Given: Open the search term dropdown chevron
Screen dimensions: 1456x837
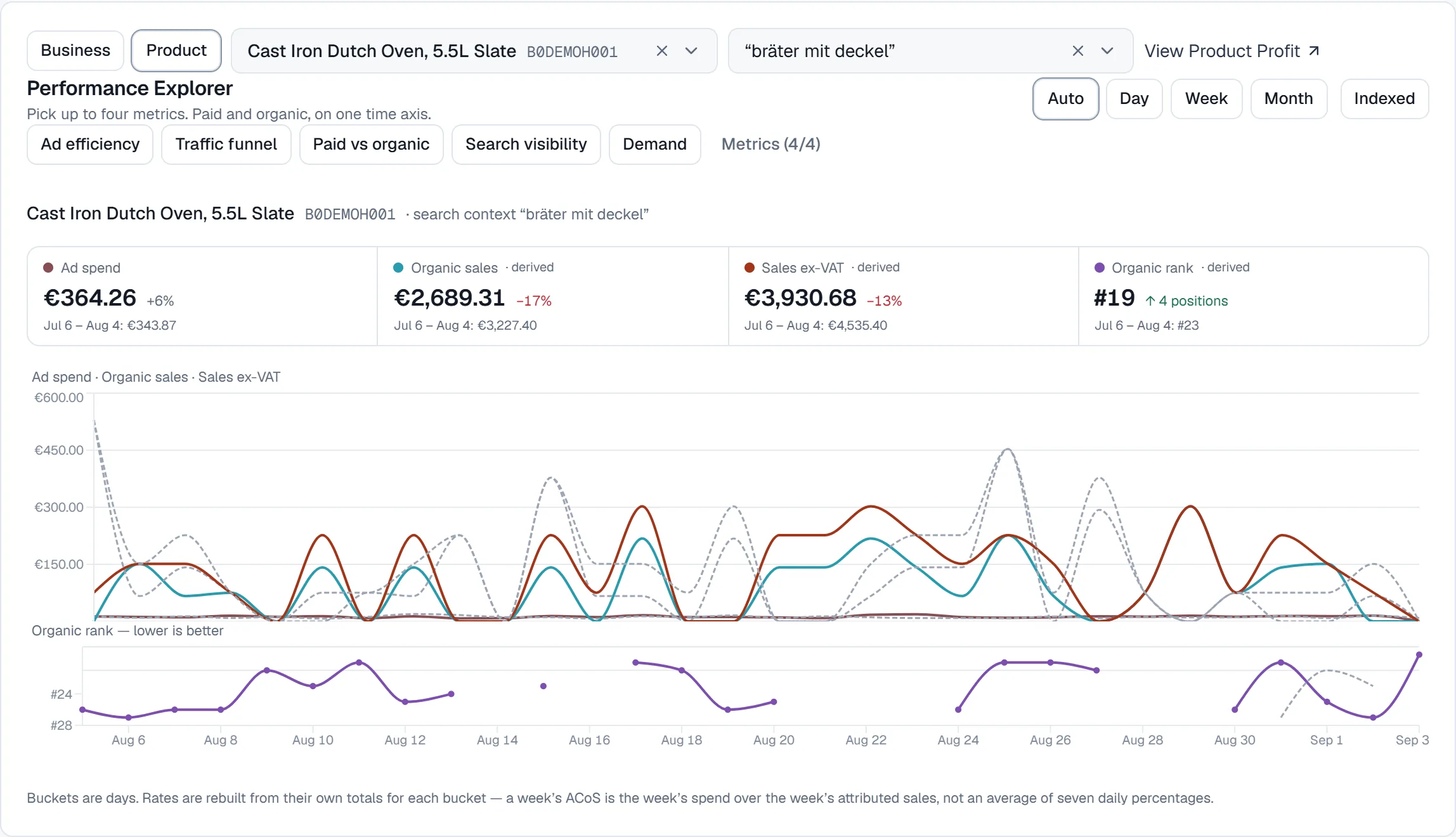Looking at the screenshot, I should pyautogui.click(x=1107, y=51).
